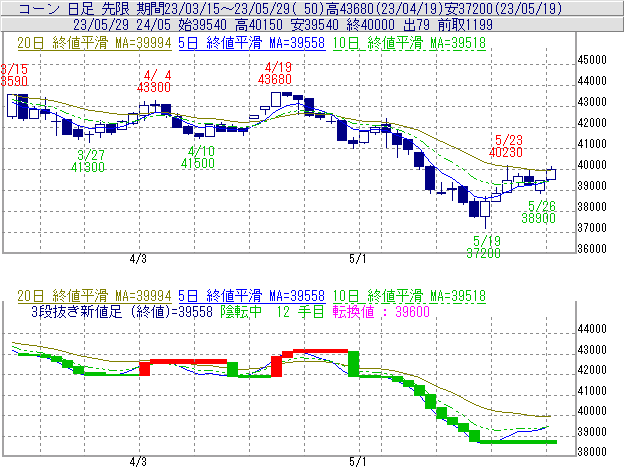The width and height of the screenshot is (624, 475).
Task: Click the 4/3 date marker on upper chart
Action: pos(139,258)
